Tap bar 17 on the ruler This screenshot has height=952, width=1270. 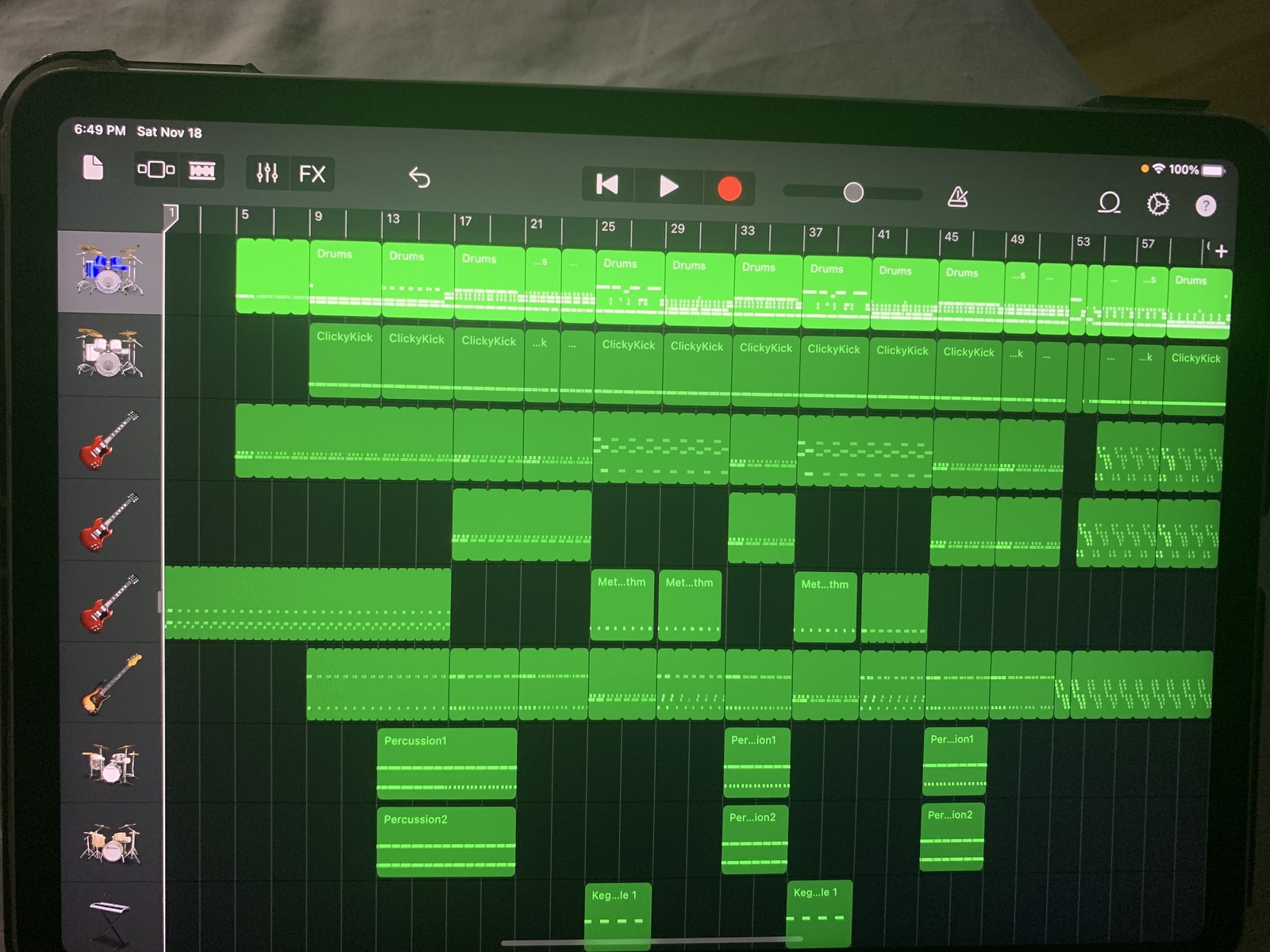coord(465,221)
